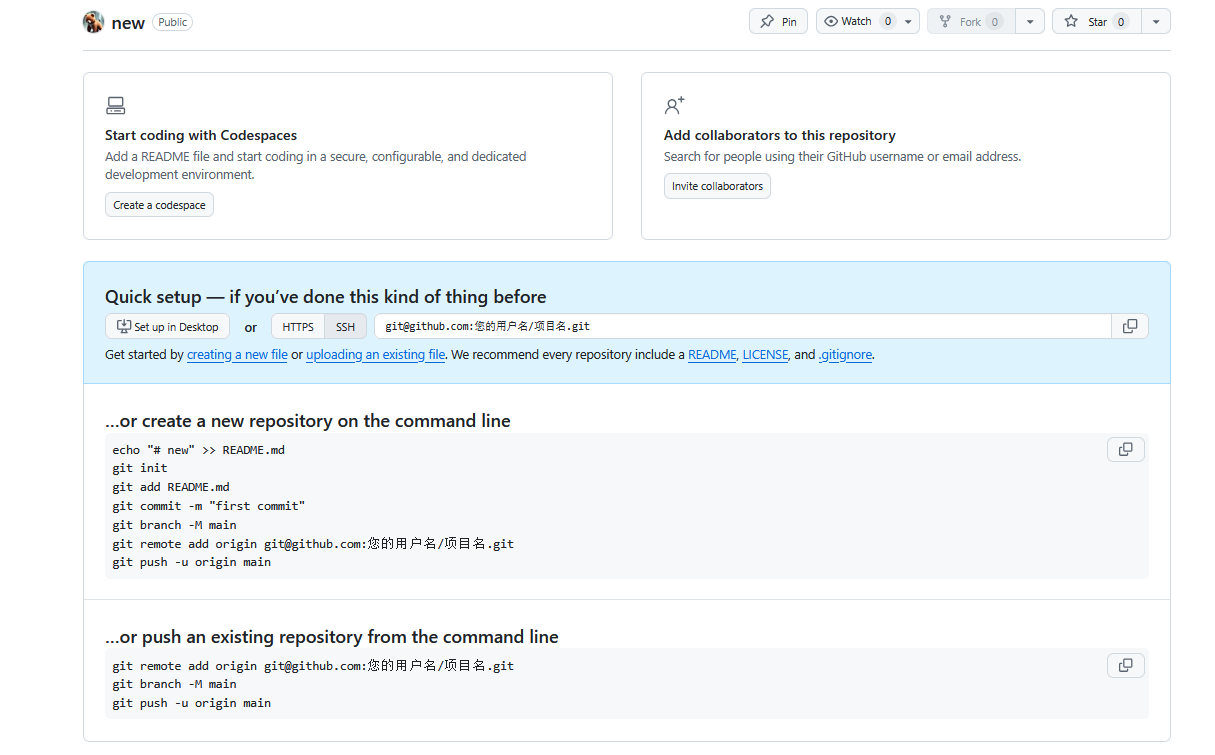Click the Invite collaborators button
This screenshot has width=1215, height=755.
click(717, 186)
